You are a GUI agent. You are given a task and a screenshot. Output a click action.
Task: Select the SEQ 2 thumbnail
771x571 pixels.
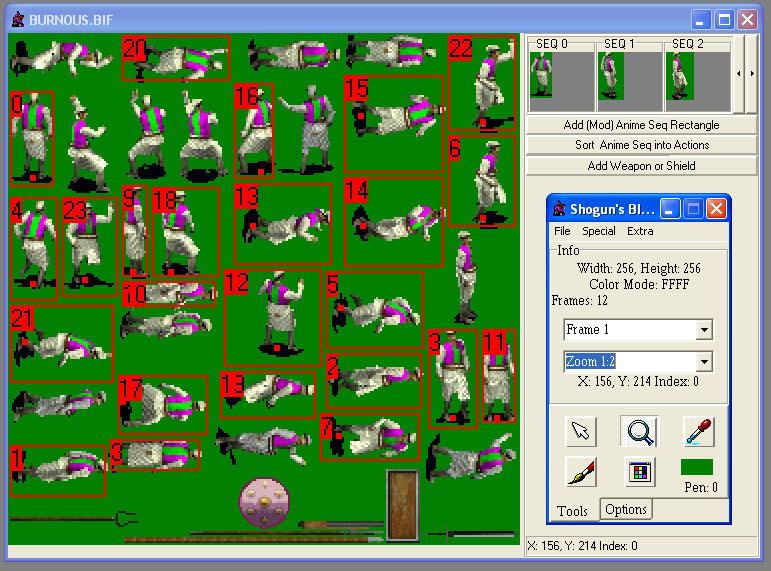[x=697, y=81]
